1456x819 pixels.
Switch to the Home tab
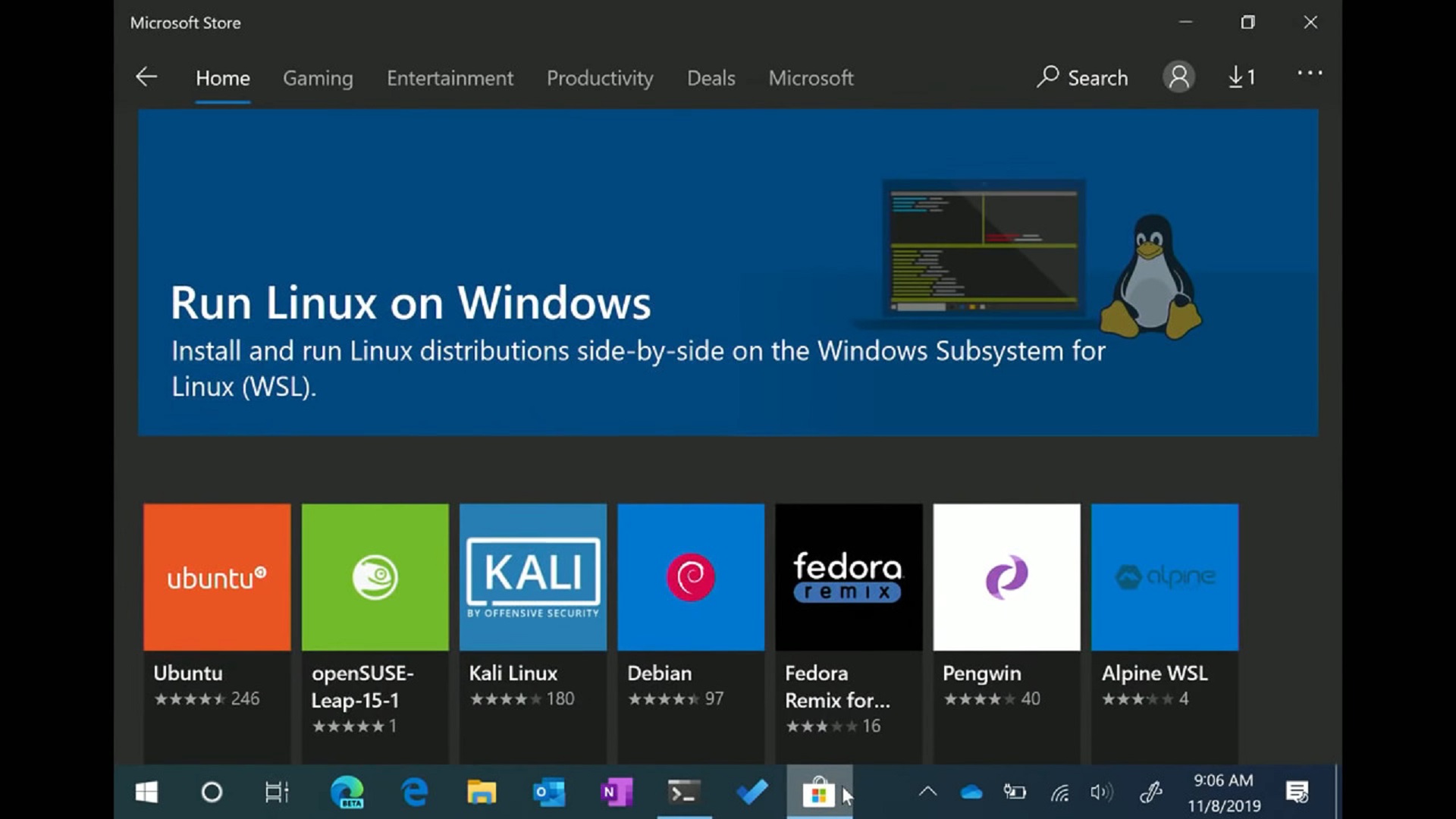pos(222,78)
